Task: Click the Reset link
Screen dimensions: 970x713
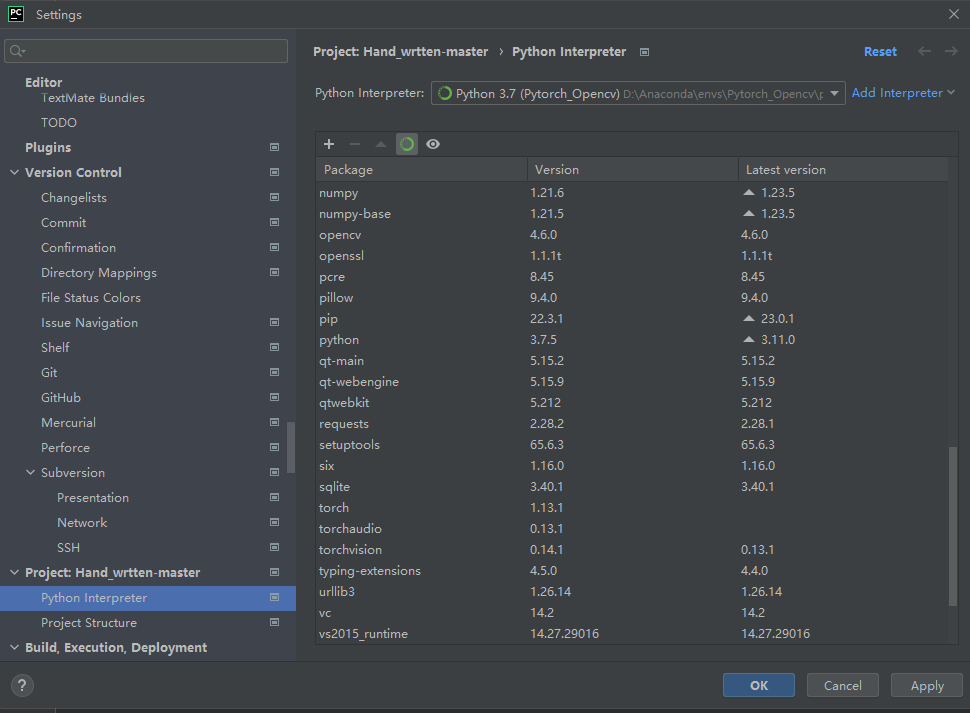Action: coord(880,51)
